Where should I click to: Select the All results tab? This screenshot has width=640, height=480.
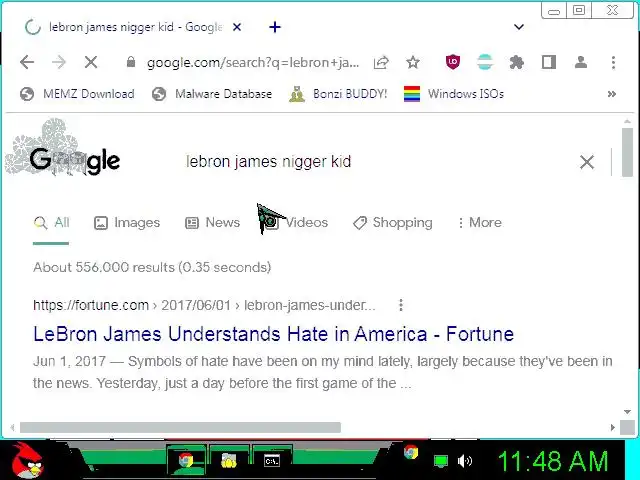[51, 223]
